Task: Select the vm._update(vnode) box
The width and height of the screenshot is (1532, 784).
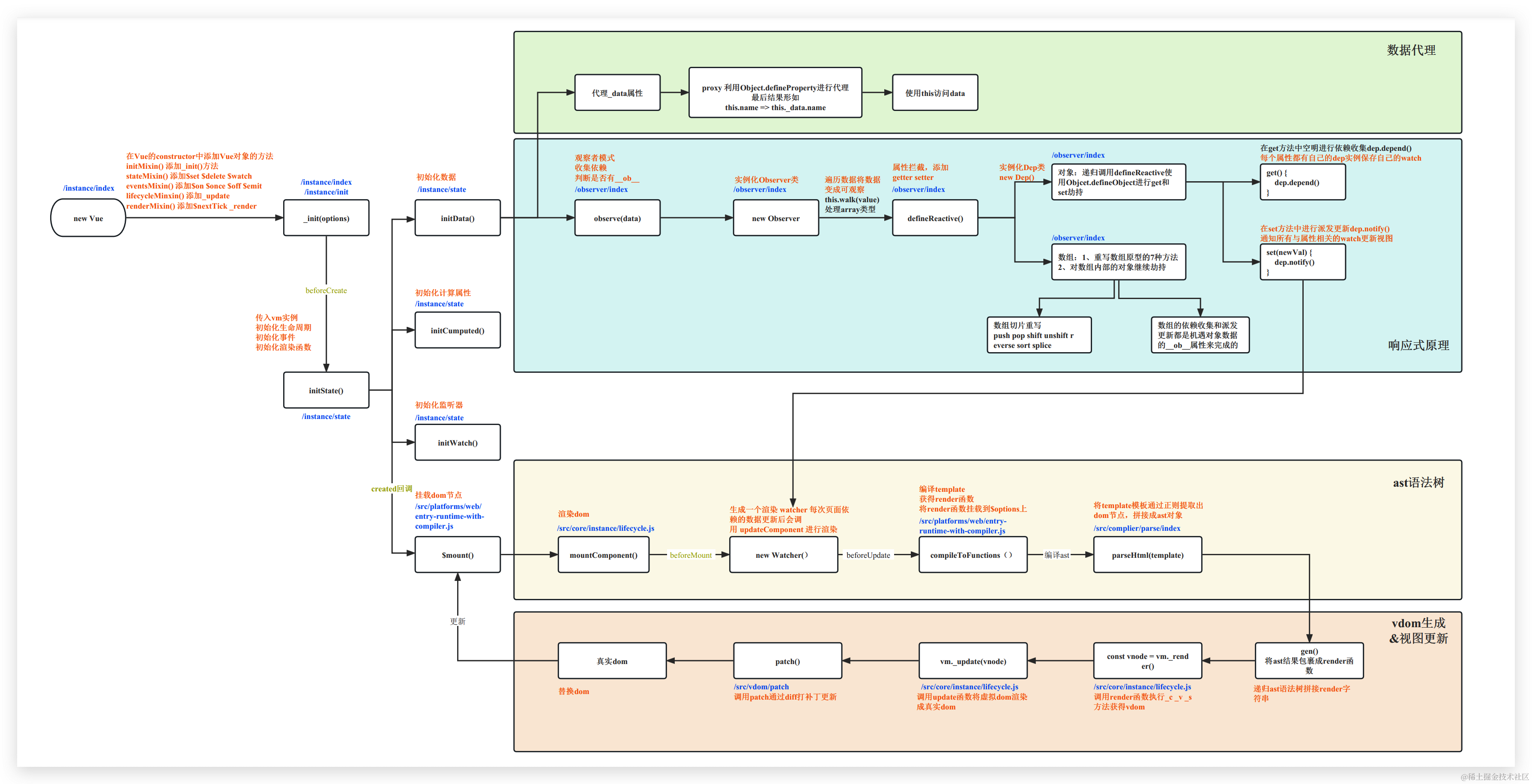Action: (x=972, y=661)
